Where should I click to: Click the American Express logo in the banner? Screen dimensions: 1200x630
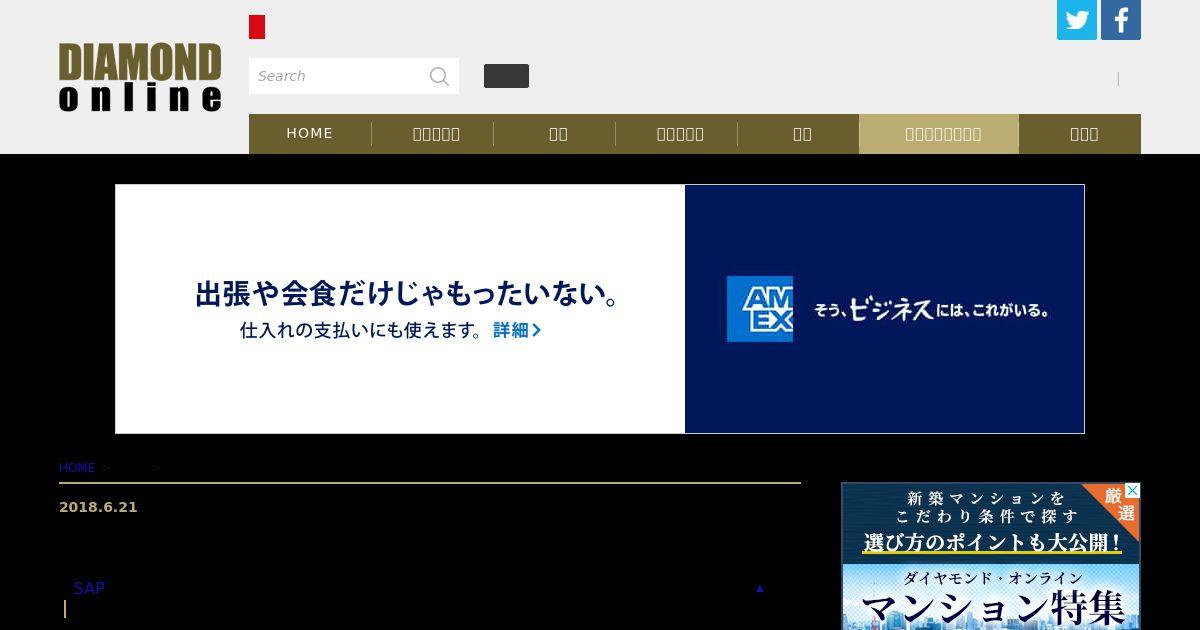coord(760,309)
